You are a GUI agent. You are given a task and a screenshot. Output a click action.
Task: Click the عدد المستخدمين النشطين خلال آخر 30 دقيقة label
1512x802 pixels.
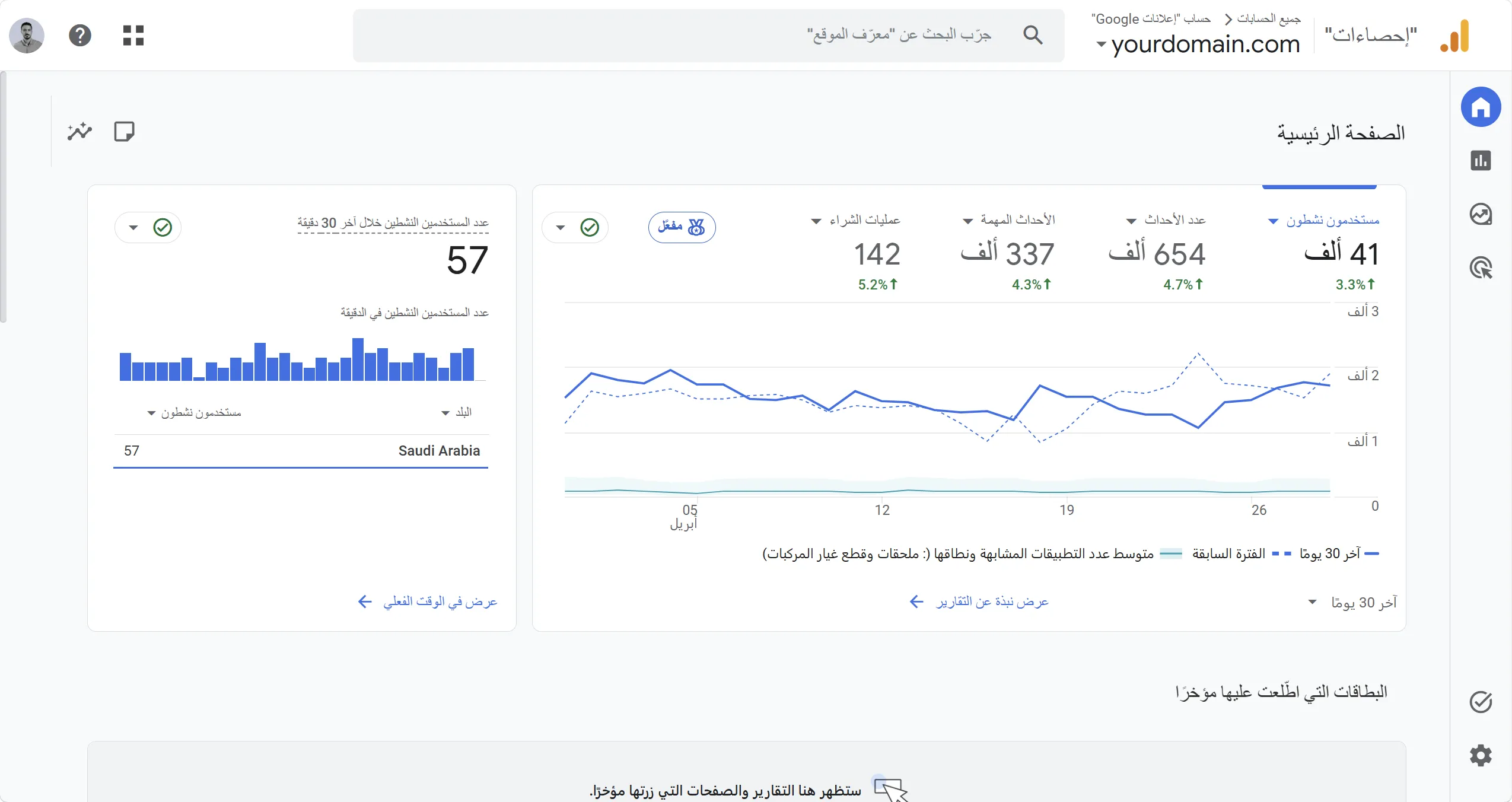point(393,222)
